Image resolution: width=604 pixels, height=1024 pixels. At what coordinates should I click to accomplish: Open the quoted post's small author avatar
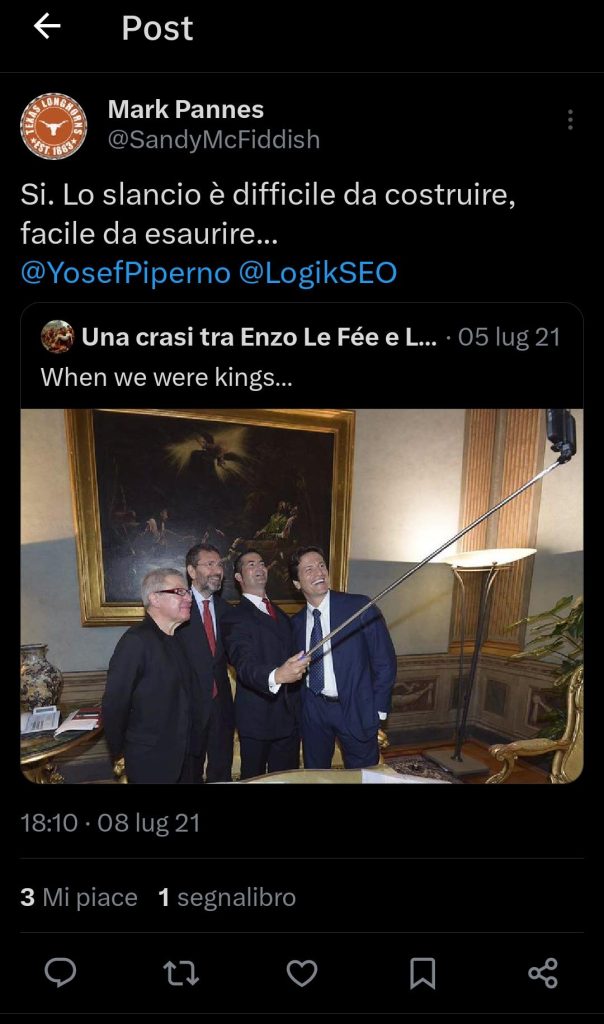(57, 337)
